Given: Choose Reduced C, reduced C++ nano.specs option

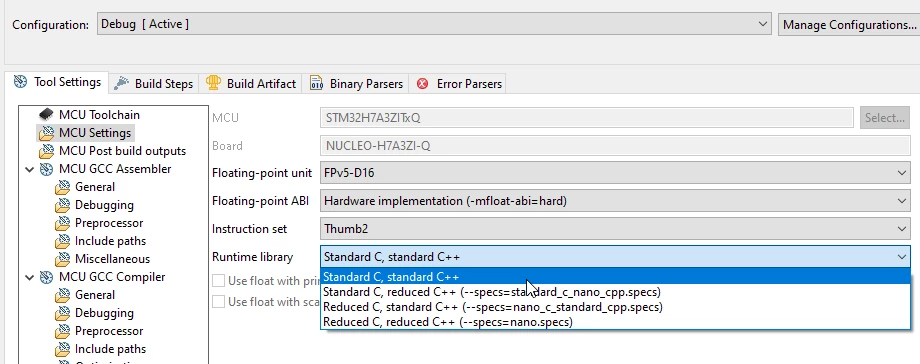Looking at the screenshot, I should [x=615, y=322].
